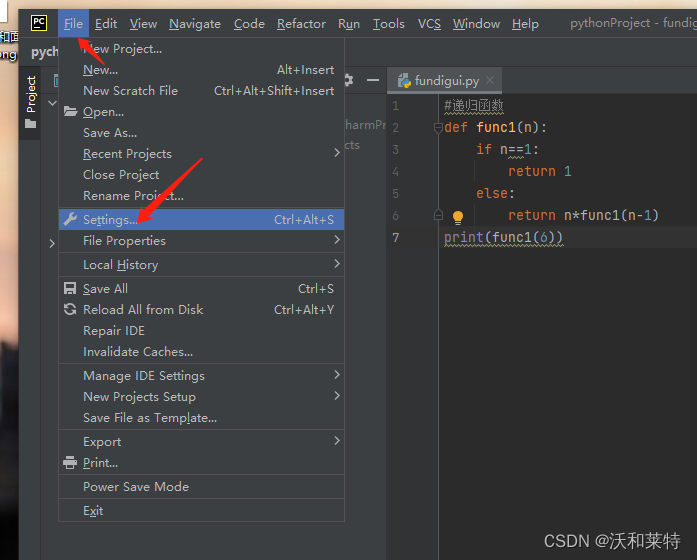Viewport: 697px width, 560px height.
Task: Click the print(func1(6)) code line
Action: coord(503,238)
